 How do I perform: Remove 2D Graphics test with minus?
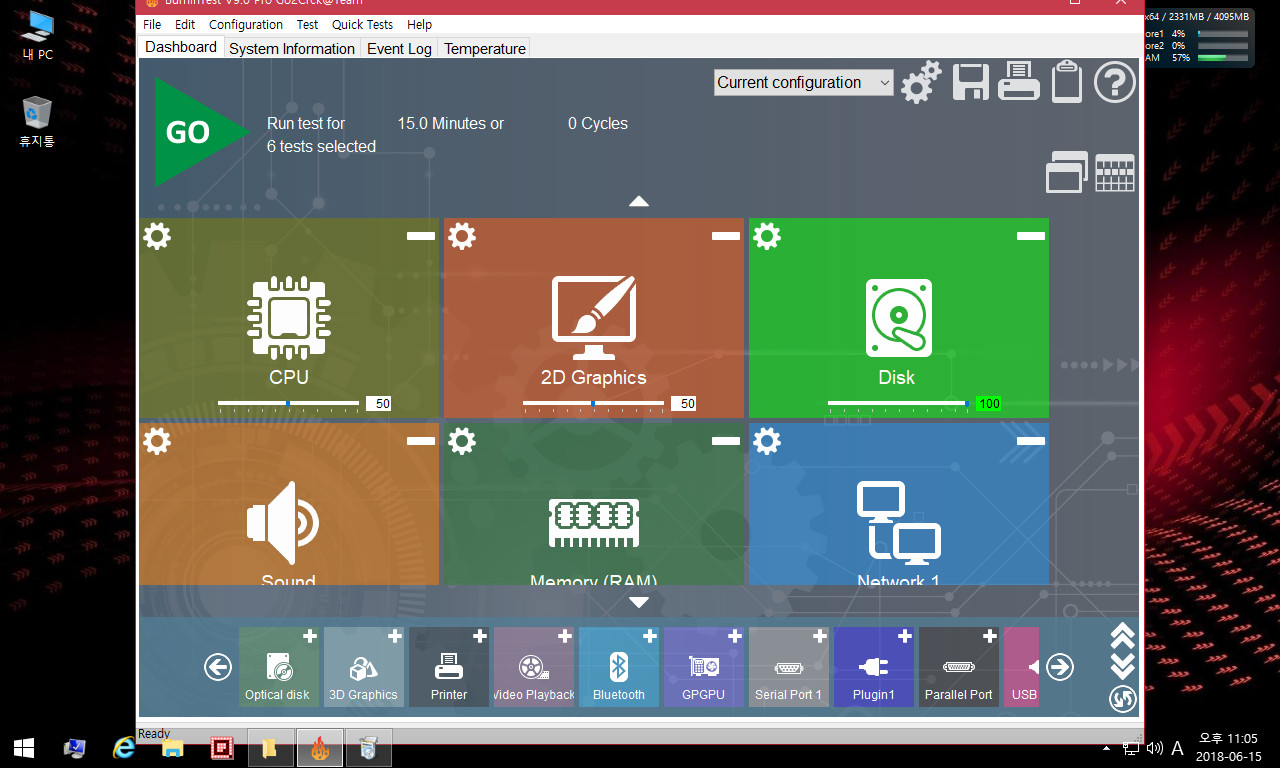[x=726, y=236]
